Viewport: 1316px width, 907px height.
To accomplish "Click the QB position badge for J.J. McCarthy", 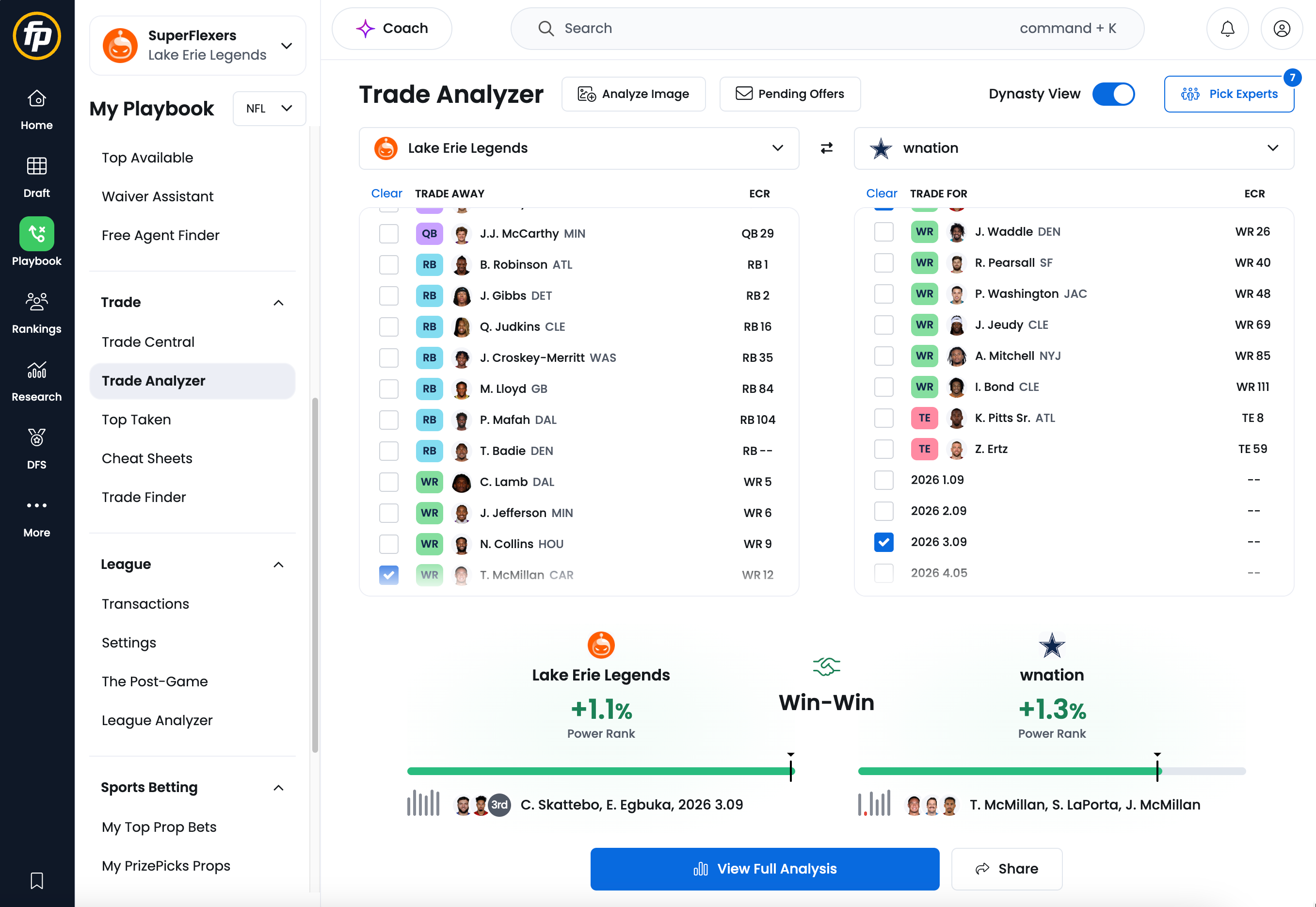I will (x=430, y=234).
